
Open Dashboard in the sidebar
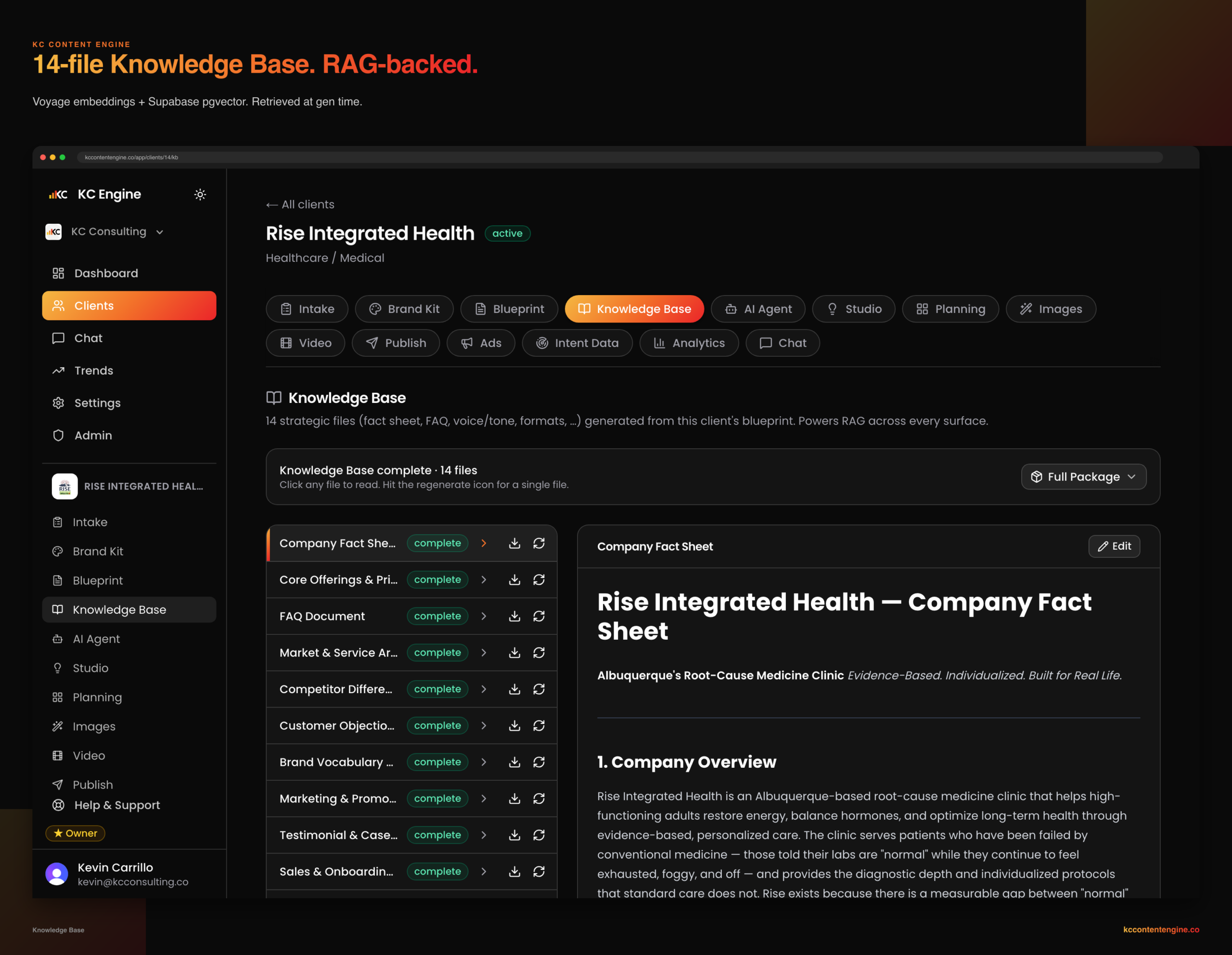tap(129, 273)
